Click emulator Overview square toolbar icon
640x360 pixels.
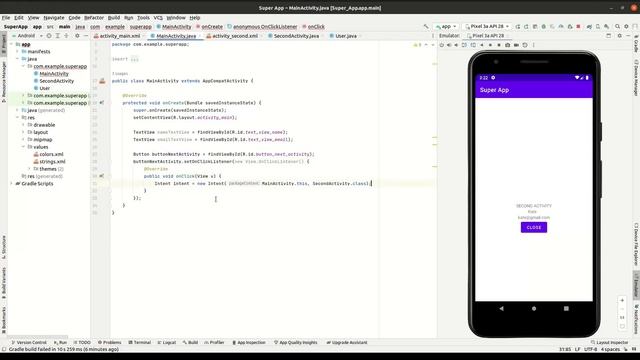pyautogui.click(x=499, y=45)
